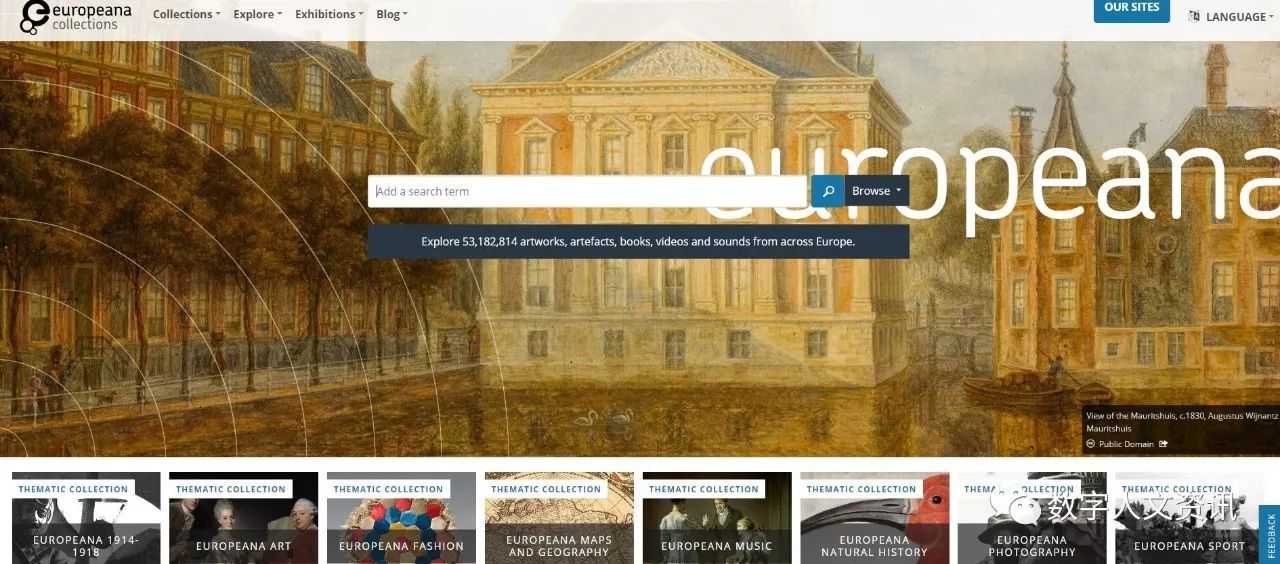Open the Exhibitions dropdown
Screen dimensions: 1280x564
click(330, 14)
